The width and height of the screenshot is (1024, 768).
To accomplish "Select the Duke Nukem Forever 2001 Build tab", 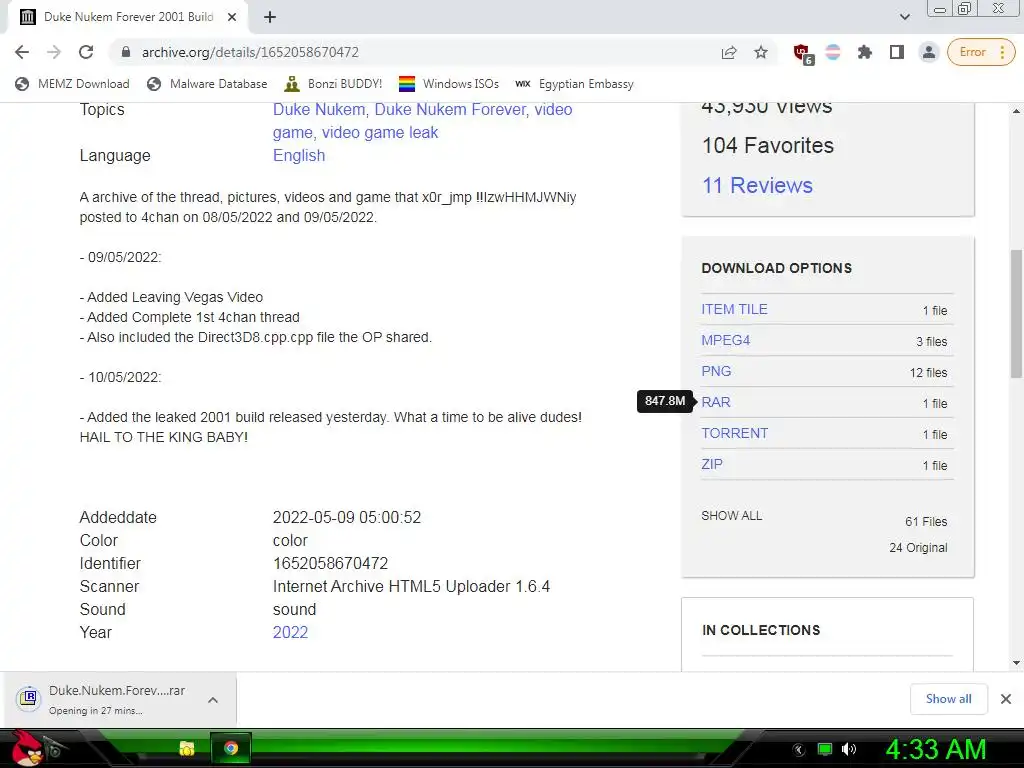I will click(128, 17).
